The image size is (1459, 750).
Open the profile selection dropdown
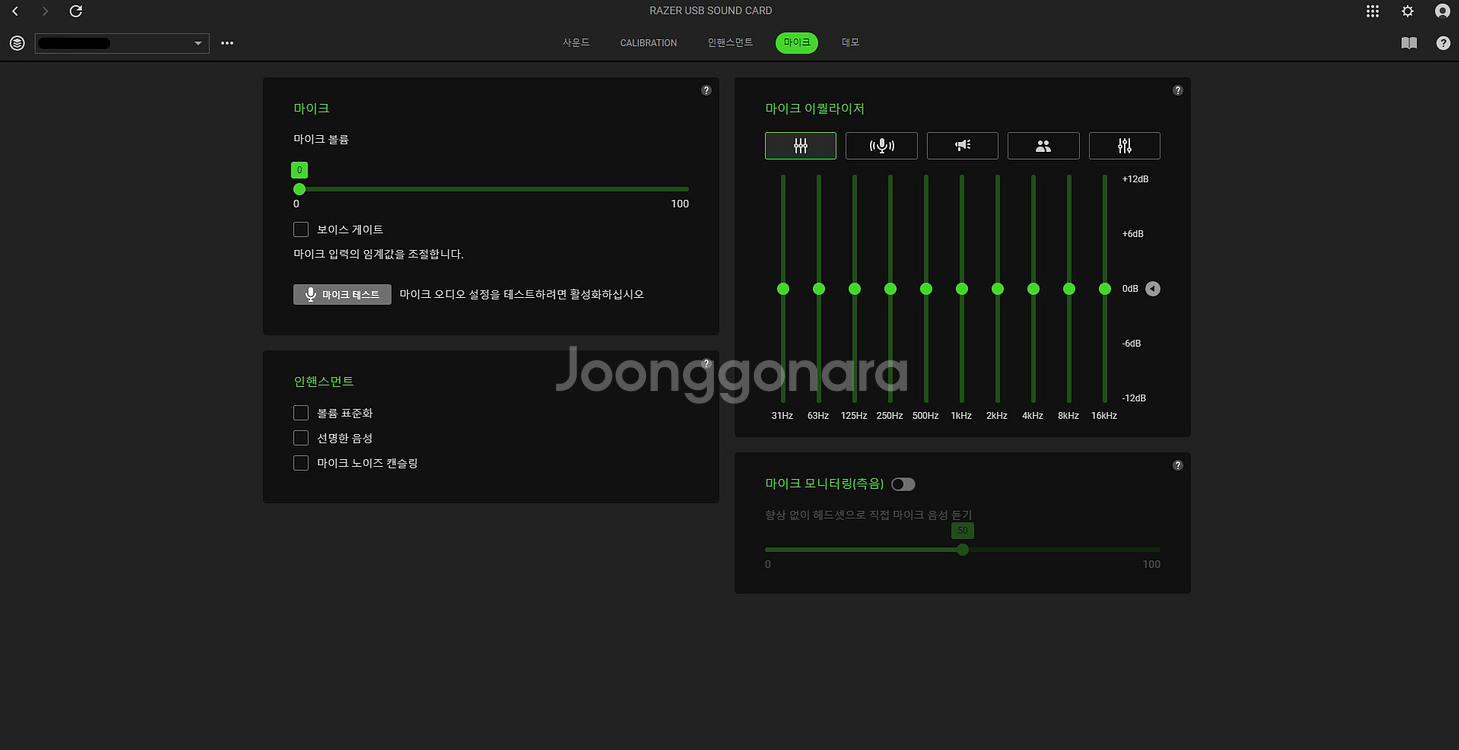click(x=122, y=43)
